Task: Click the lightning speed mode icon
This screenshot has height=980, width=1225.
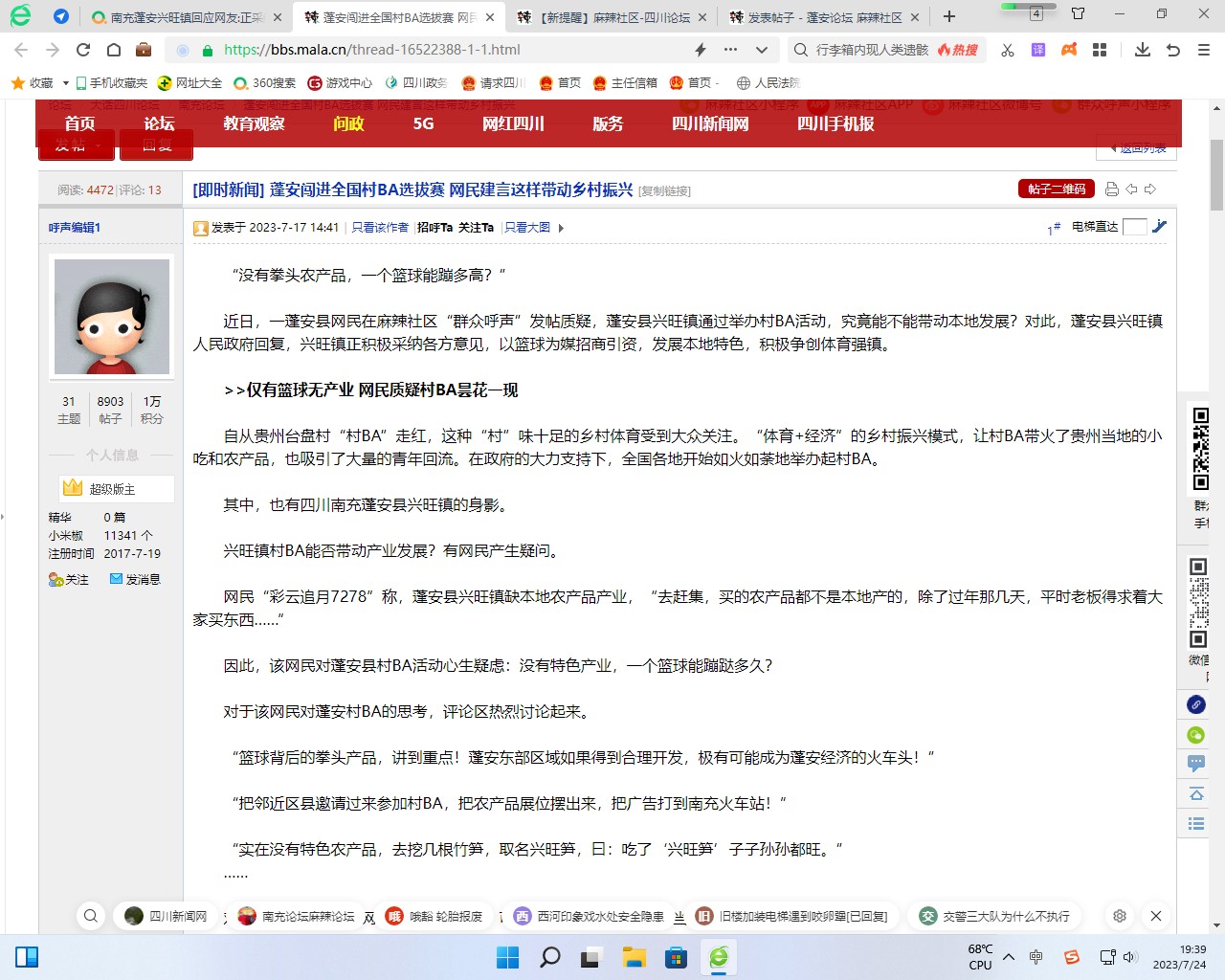Action: click(701, 50)
